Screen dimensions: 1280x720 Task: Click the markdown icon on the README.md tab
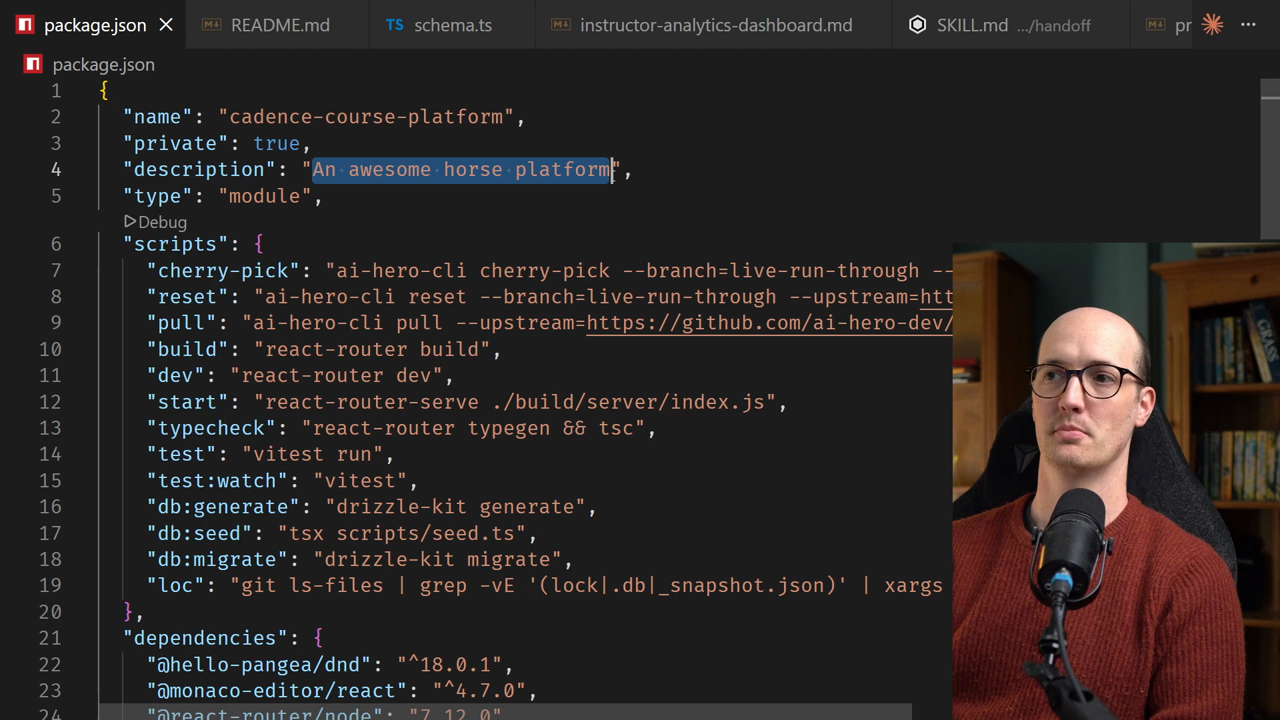211,25
